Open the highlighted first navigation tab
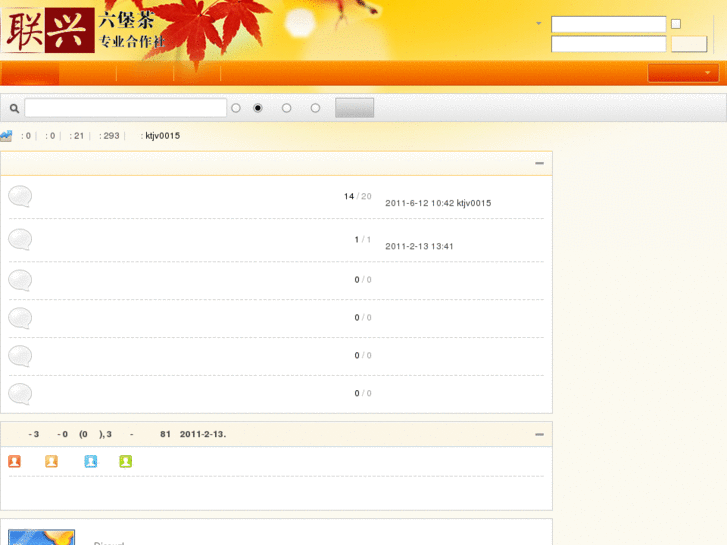 coord(30,73)
